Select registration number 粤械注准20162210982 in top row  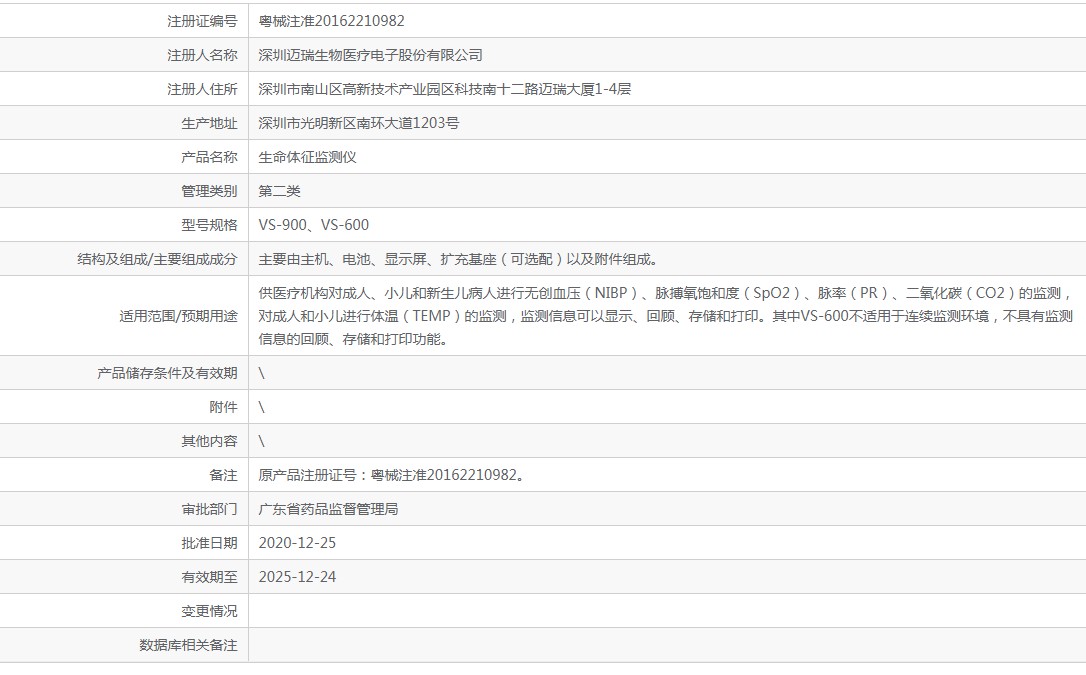point(332,21)
